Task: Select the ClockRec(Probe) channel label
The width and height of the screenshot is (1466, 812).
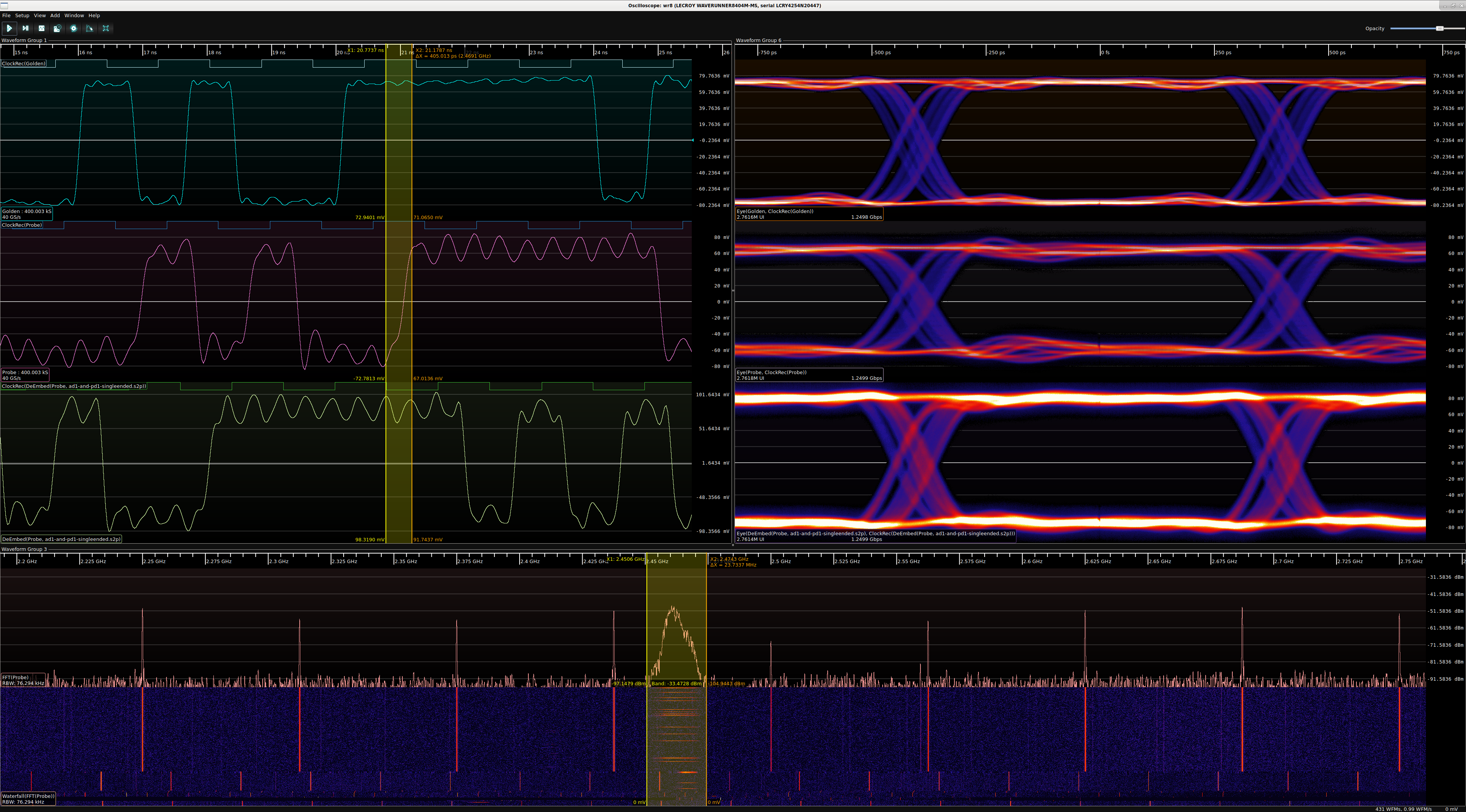Action: tap(22, 225)
